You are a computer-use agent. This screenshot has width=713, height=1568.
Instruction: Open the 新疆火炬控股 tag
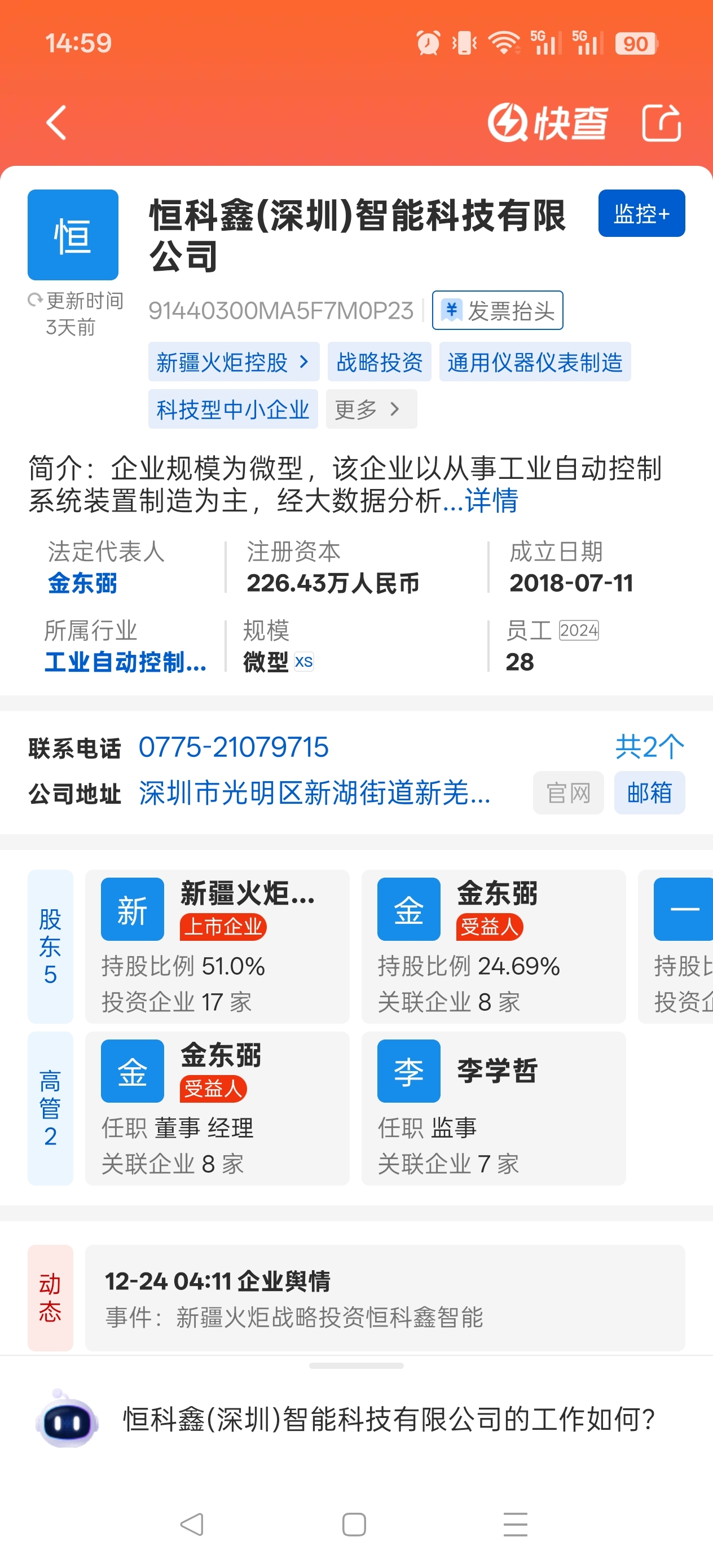(233, 362)
